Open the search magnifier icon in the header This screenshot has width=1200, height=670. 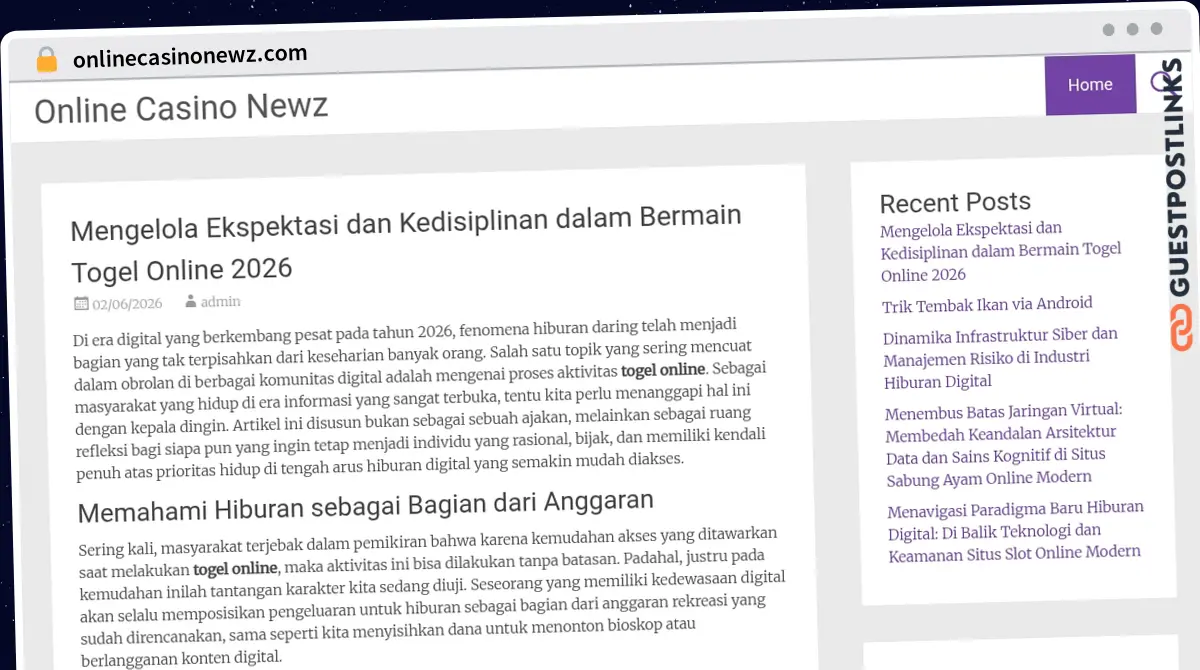pos(1160,82)
